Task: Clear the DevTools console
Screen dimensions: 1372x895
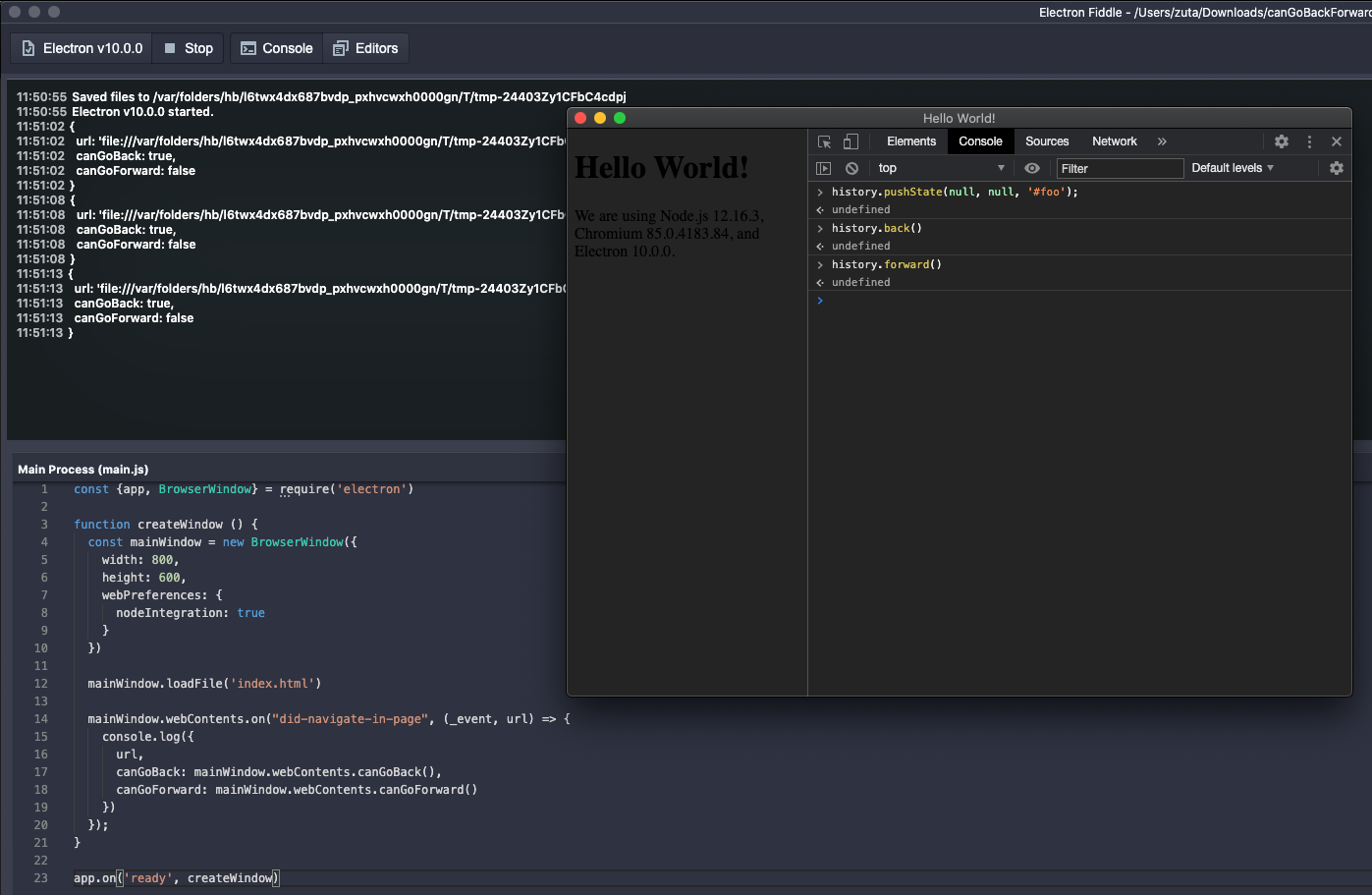Action: pos(851,168)
